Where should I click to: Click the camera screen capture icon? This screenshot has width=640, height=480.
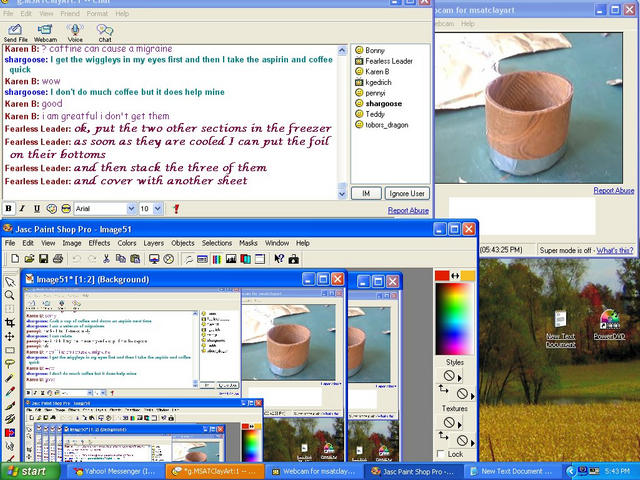293,259
